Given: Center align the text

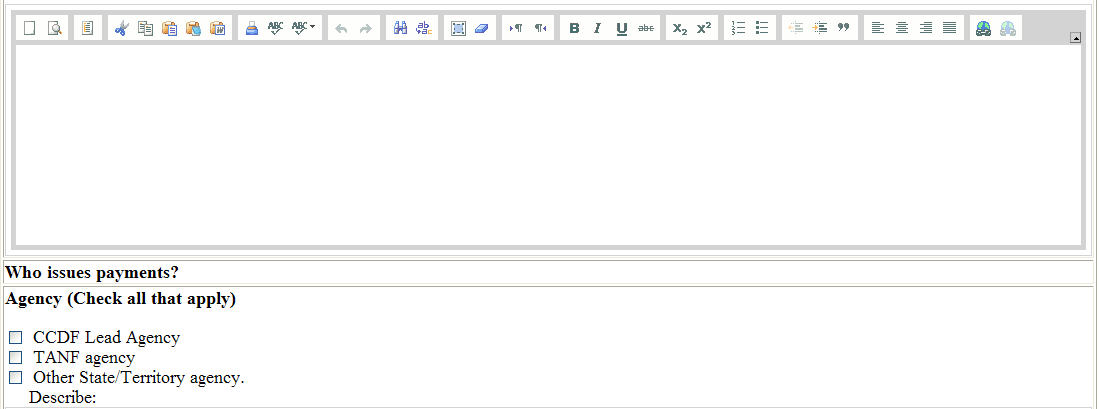Looking at the screenshot, I should coord(902,29).
